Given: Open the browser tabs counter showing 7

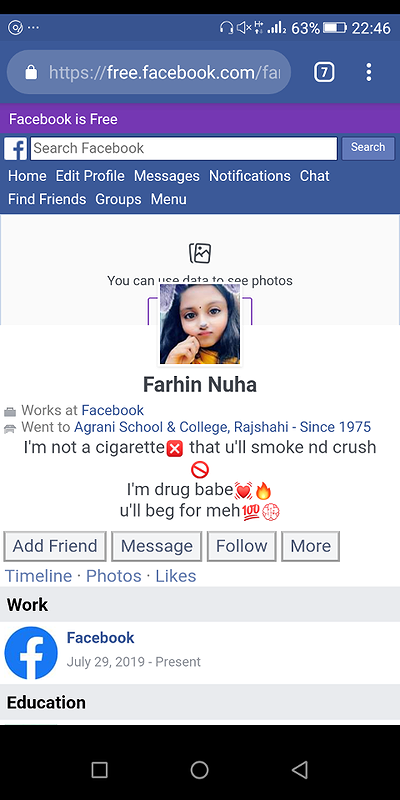Looking at the screenshot, I should pos(324,72).
